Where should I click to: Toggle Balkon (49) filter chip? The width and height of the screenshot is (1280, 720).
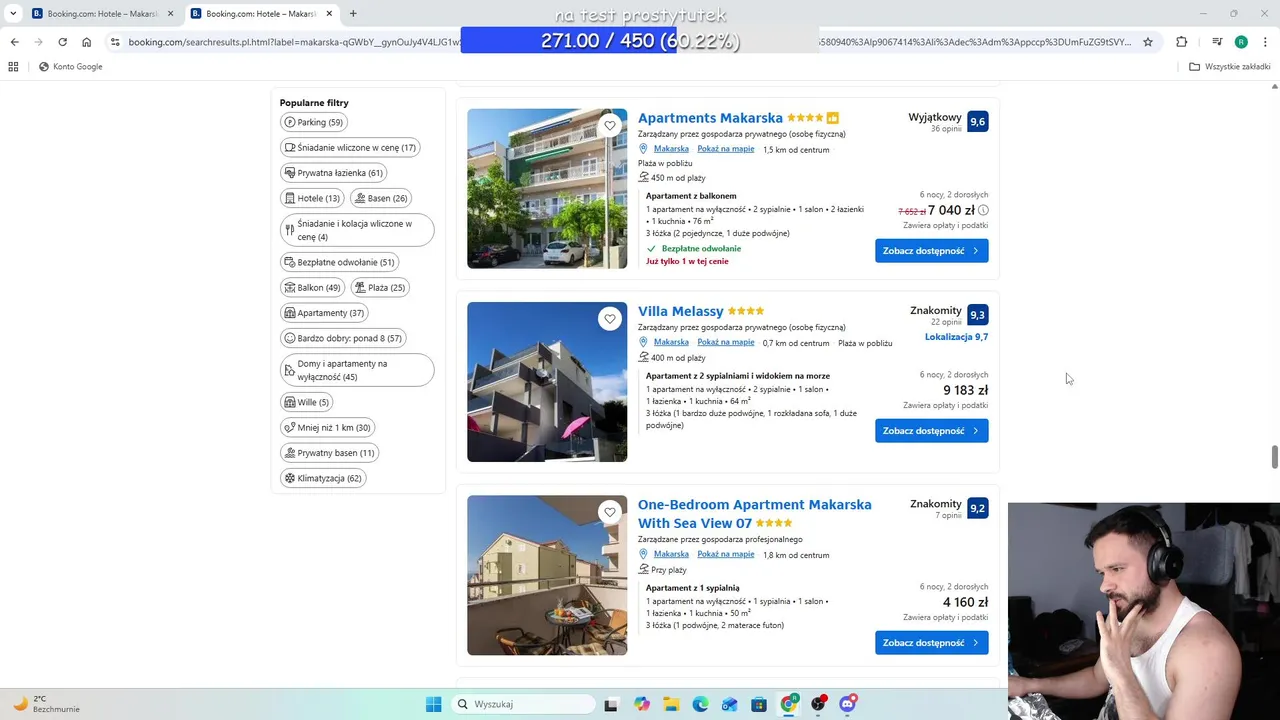pos(312,287)
